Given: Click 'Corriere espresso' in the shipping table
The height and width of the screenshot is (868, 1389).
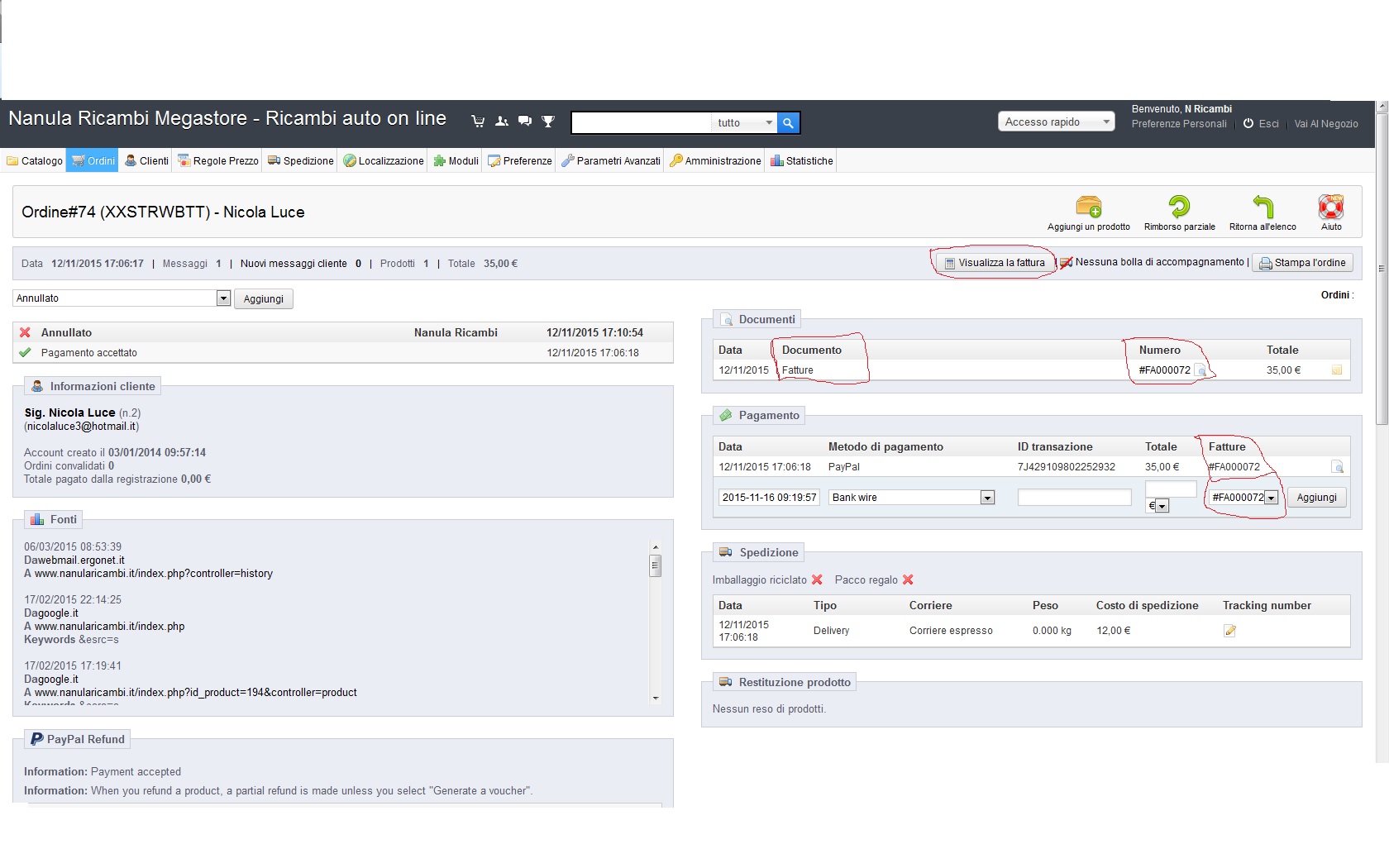Looking at the screenshot, I should [951, 631].
